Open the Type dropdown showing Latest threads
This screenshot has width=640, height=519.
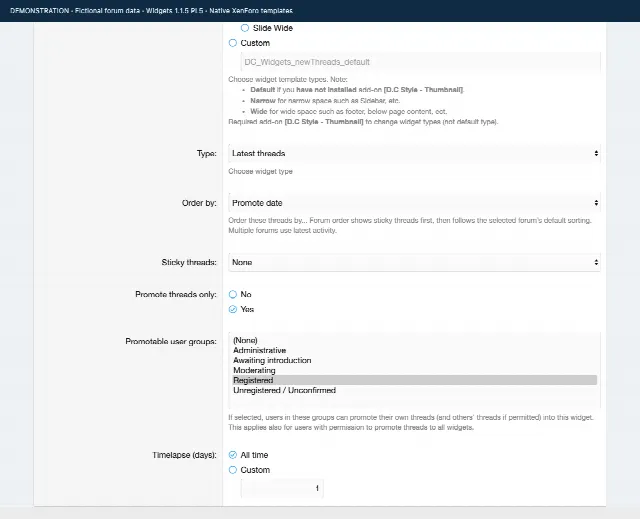414,153
